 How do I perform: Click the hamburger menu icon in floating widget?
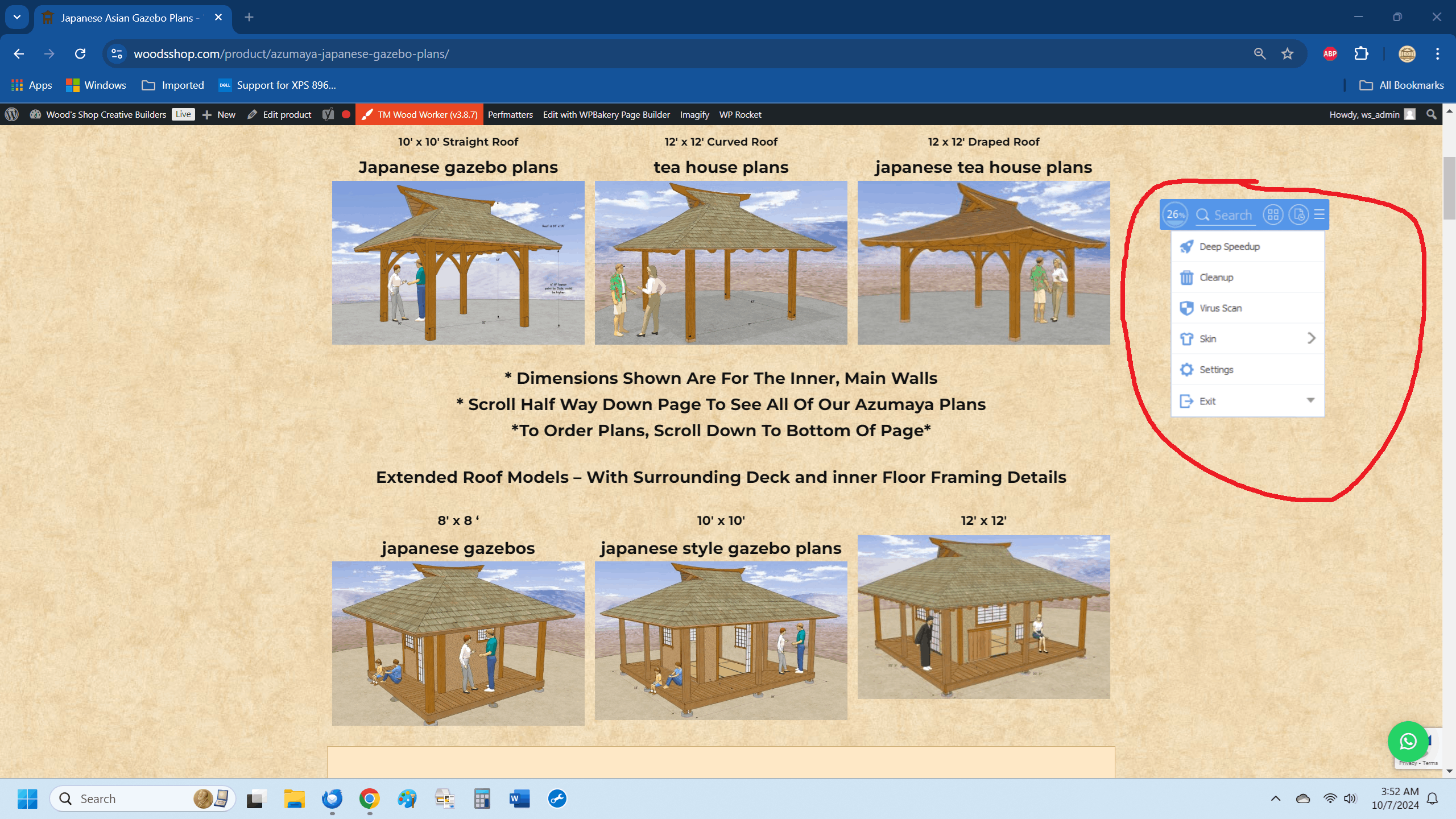click(1319, 214)
